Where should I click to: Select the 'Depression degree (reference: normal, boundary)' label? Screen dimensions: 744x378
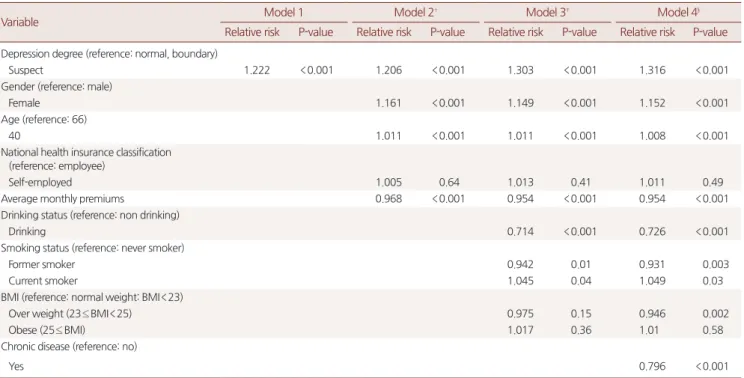(109, 54)
